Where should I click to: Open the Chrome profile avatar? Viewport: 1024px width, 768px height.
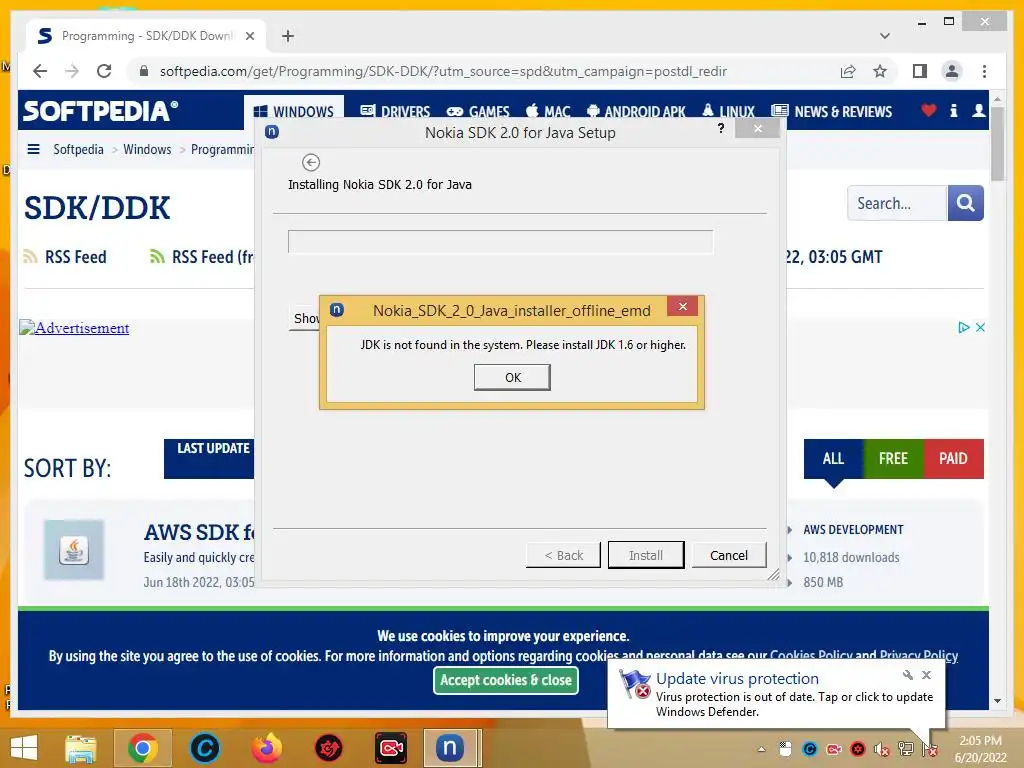point(952,71)
